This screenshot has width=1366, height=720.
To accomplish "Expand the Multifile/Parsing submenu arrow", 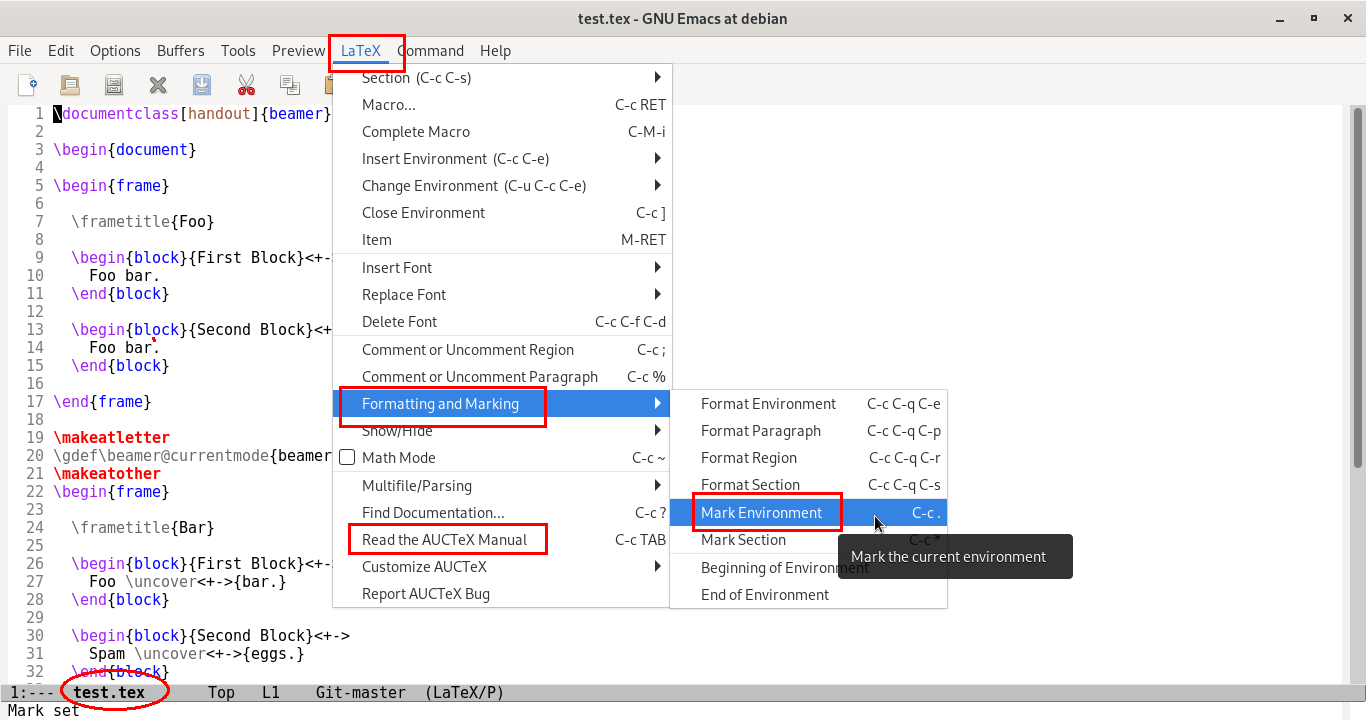I will (657, 485).
